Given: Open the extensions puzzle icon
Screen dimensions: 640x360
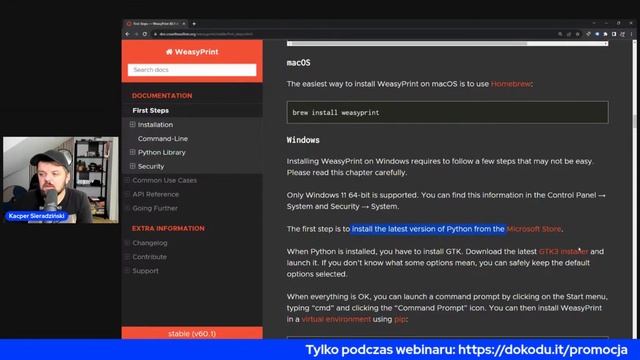Looking at the screenshot, I should pyautogui.click(x=605, y=34).
